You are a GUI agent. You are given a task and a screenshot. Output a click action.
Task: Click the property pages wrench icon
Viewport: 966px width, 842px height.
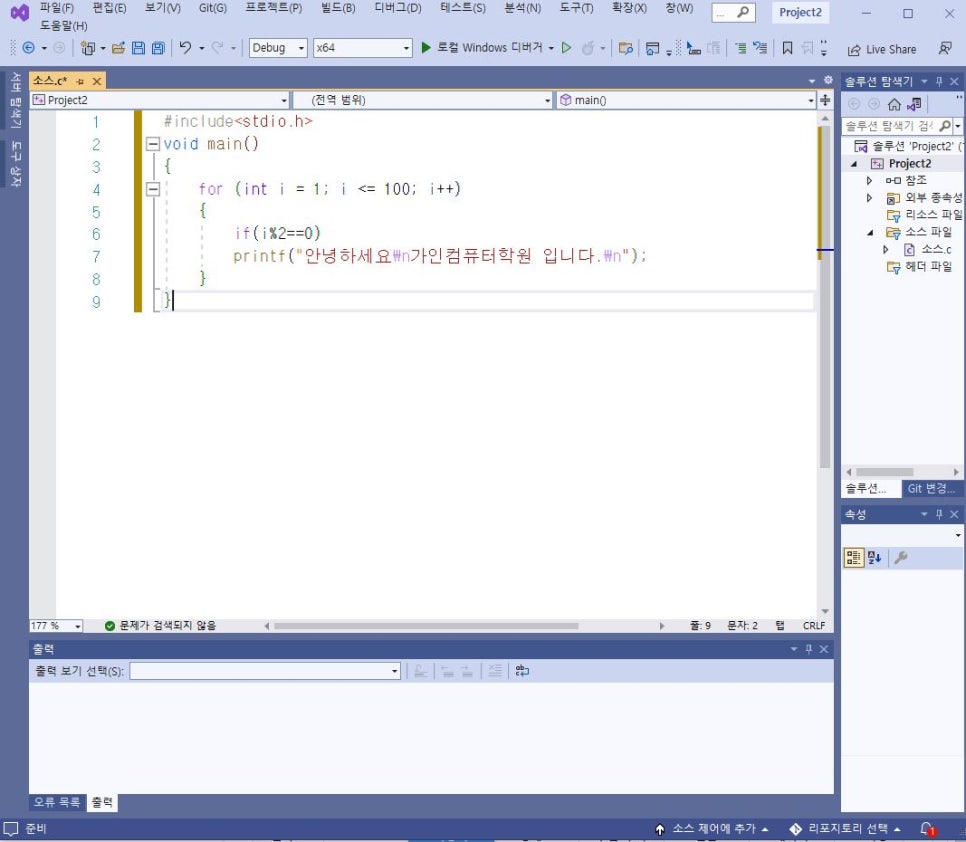[x=900, y=557]
